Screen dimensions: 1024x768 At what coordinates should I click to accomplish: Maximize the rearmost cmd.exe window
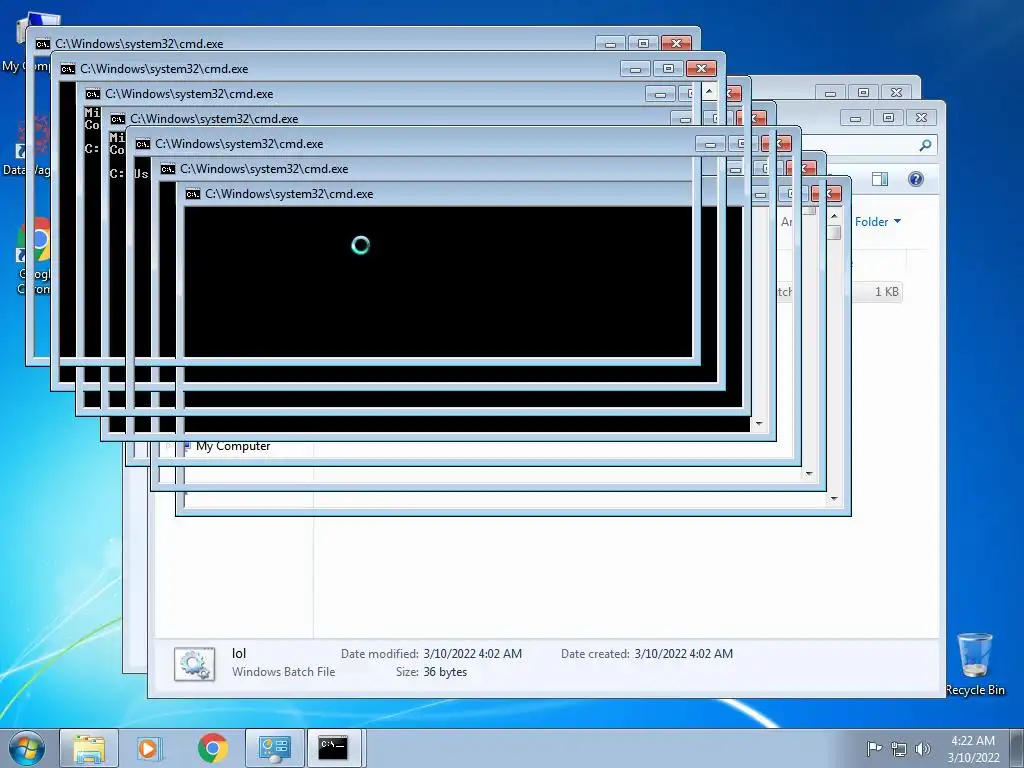tap(643, 43)
